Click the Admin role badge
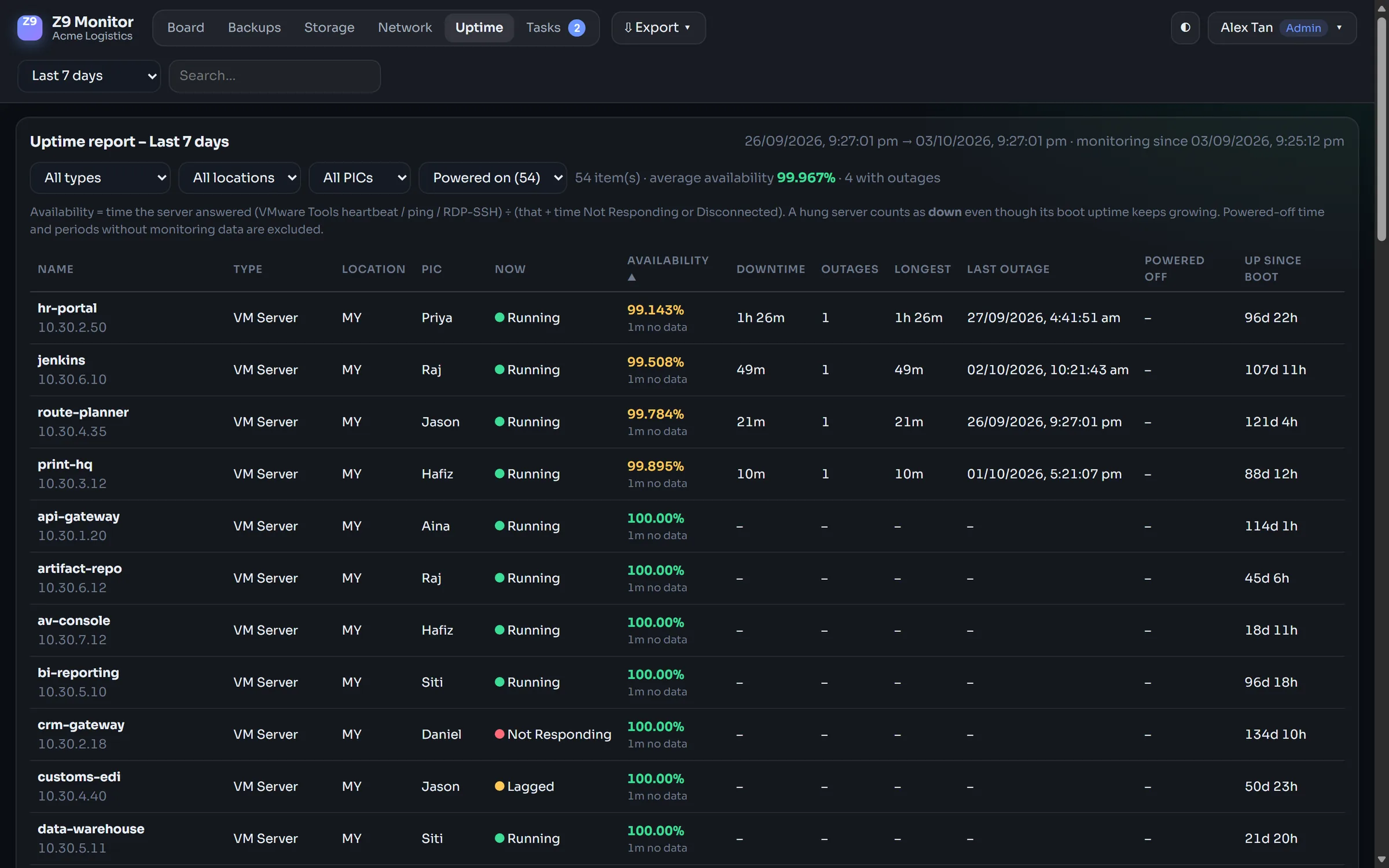Image resolution: width=1389 pixels, height=868 pixels. (1303, 28)
